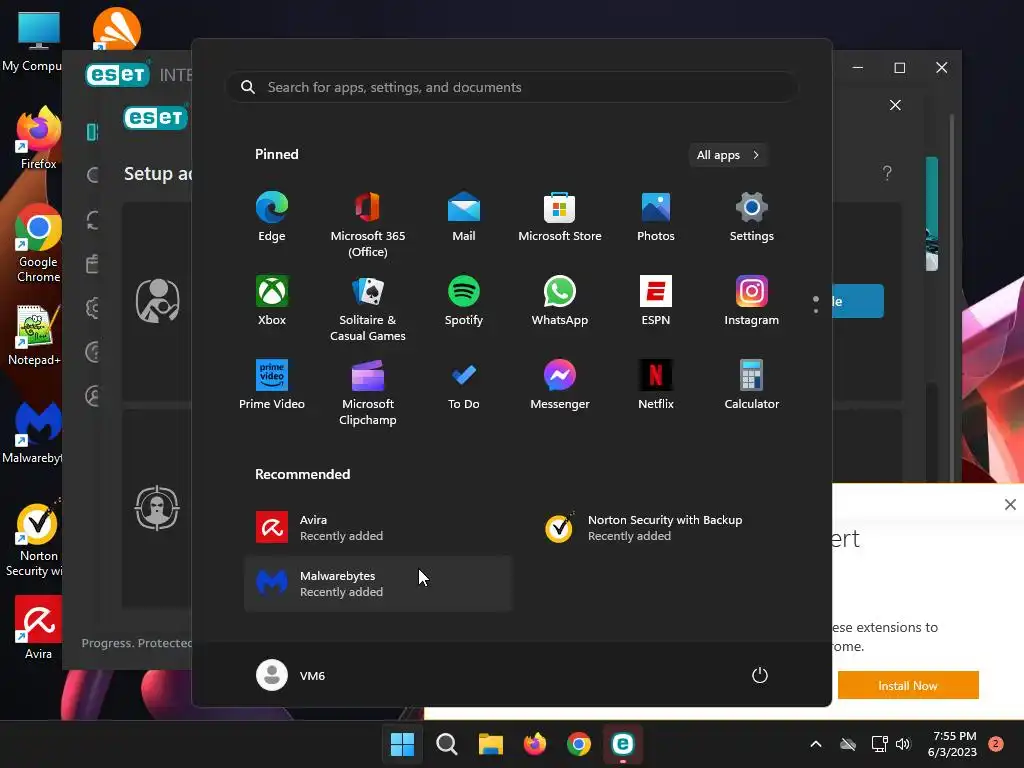Close the browser extension popup
This screenshot has width=1024, height=768.
tap(1010, 504)
